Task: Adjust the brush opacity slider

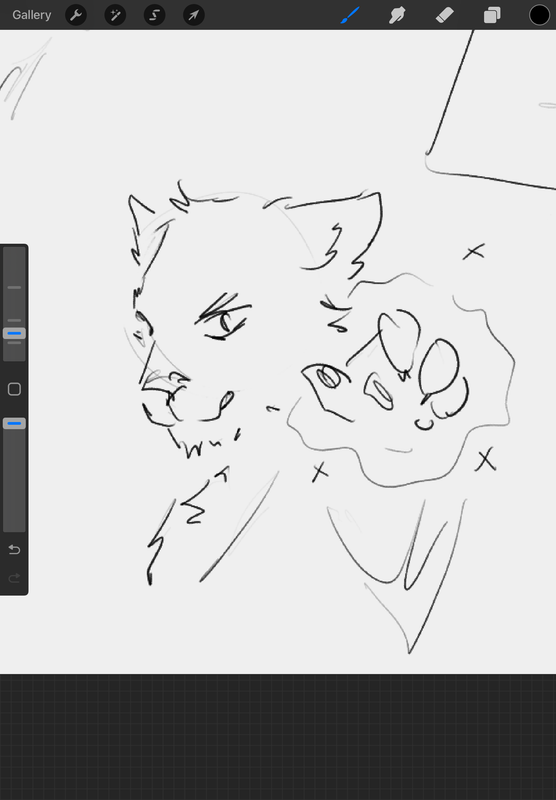Action: (14, 423)
